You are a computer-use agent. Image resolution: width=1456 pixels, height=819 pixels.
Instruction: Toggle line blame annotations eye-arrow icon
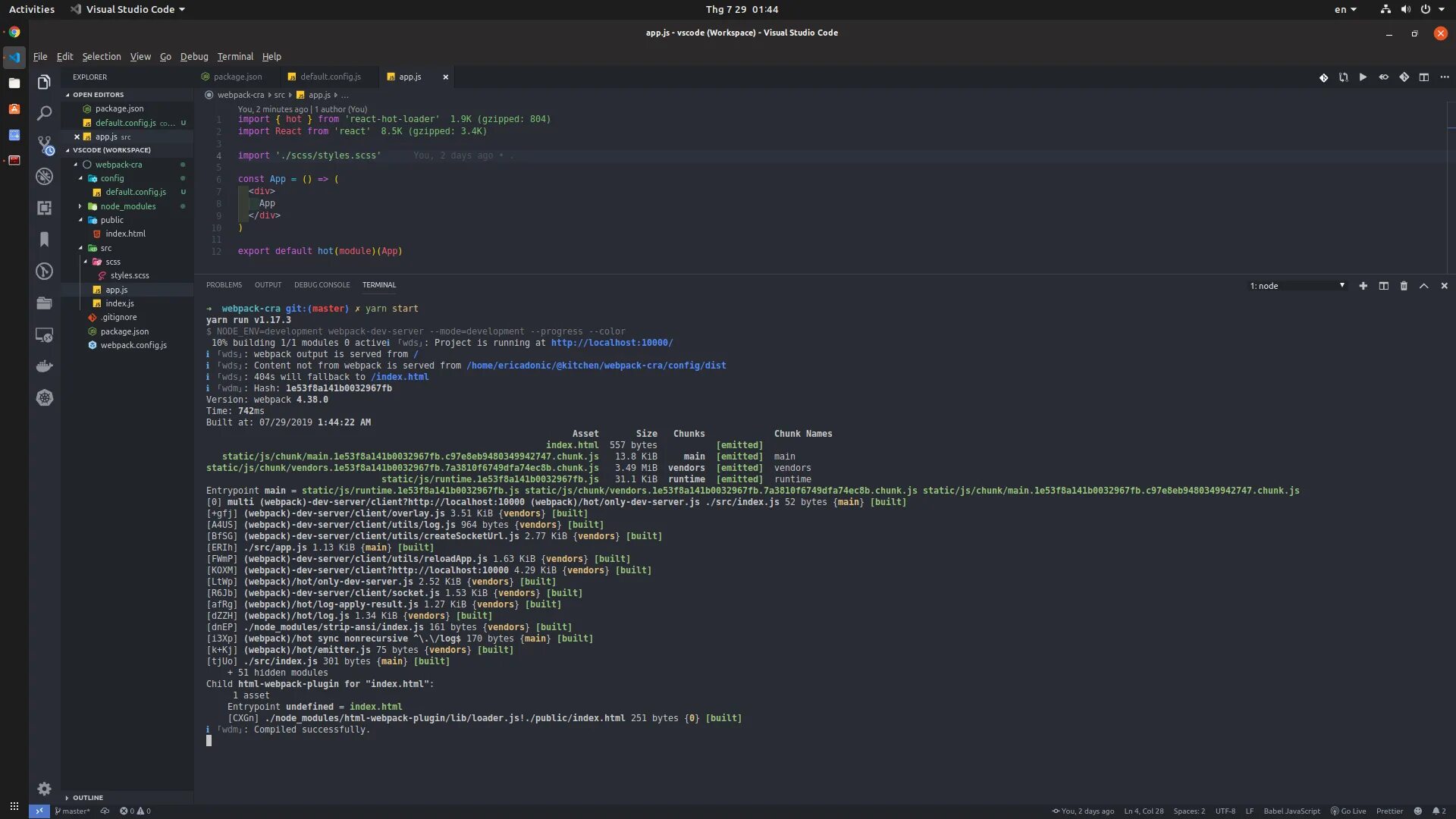pyautogui.click(x=1383, y=77)
